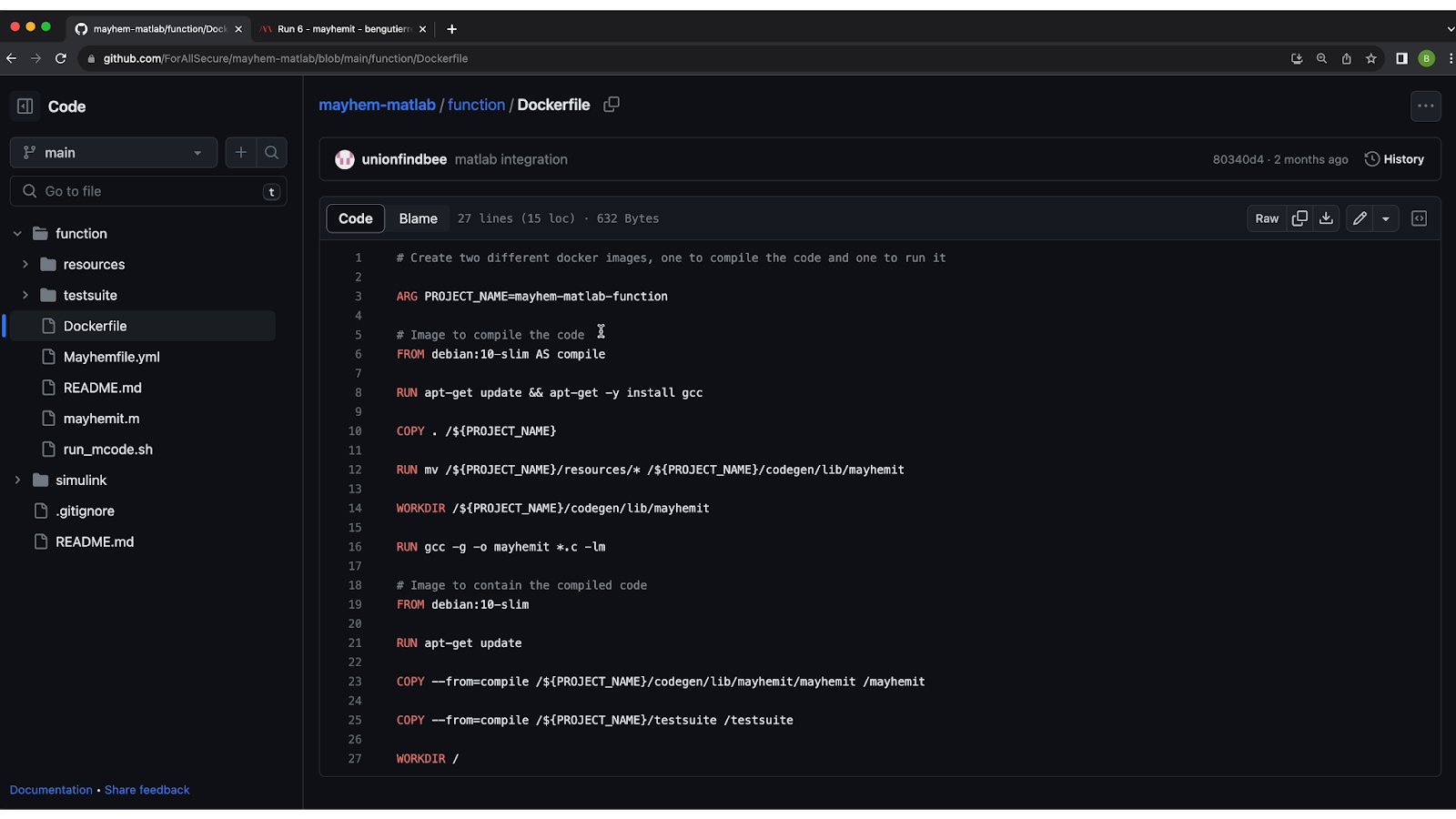Viewport: 1456px width, 819px height.
Task: Click line number 6
Action: [359, 354]
